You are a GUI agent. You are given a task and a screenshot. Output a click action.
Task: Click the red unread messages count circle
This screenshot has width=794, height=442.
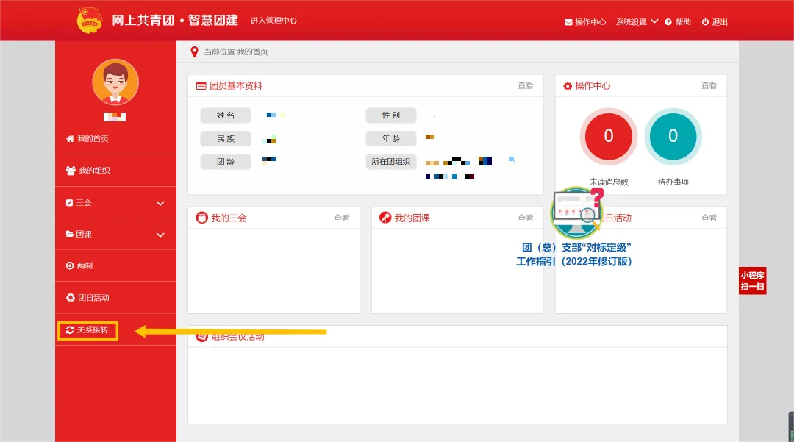pyautogui.click(x=607, y=136)
